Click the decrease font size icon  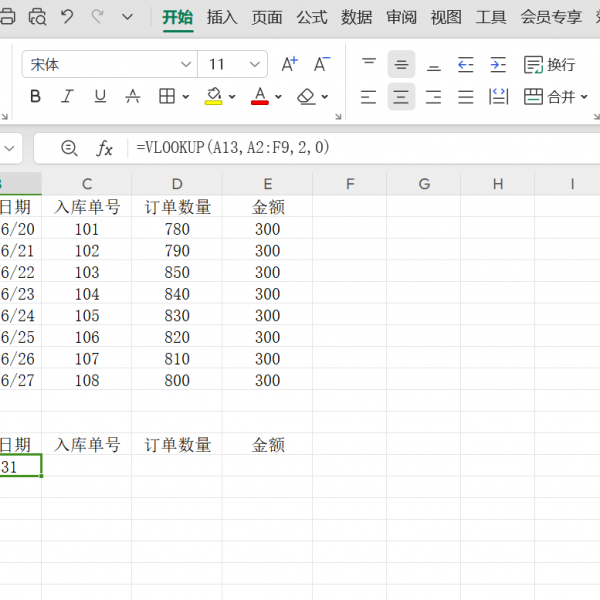pyautogui.click(x=322, y=64)
